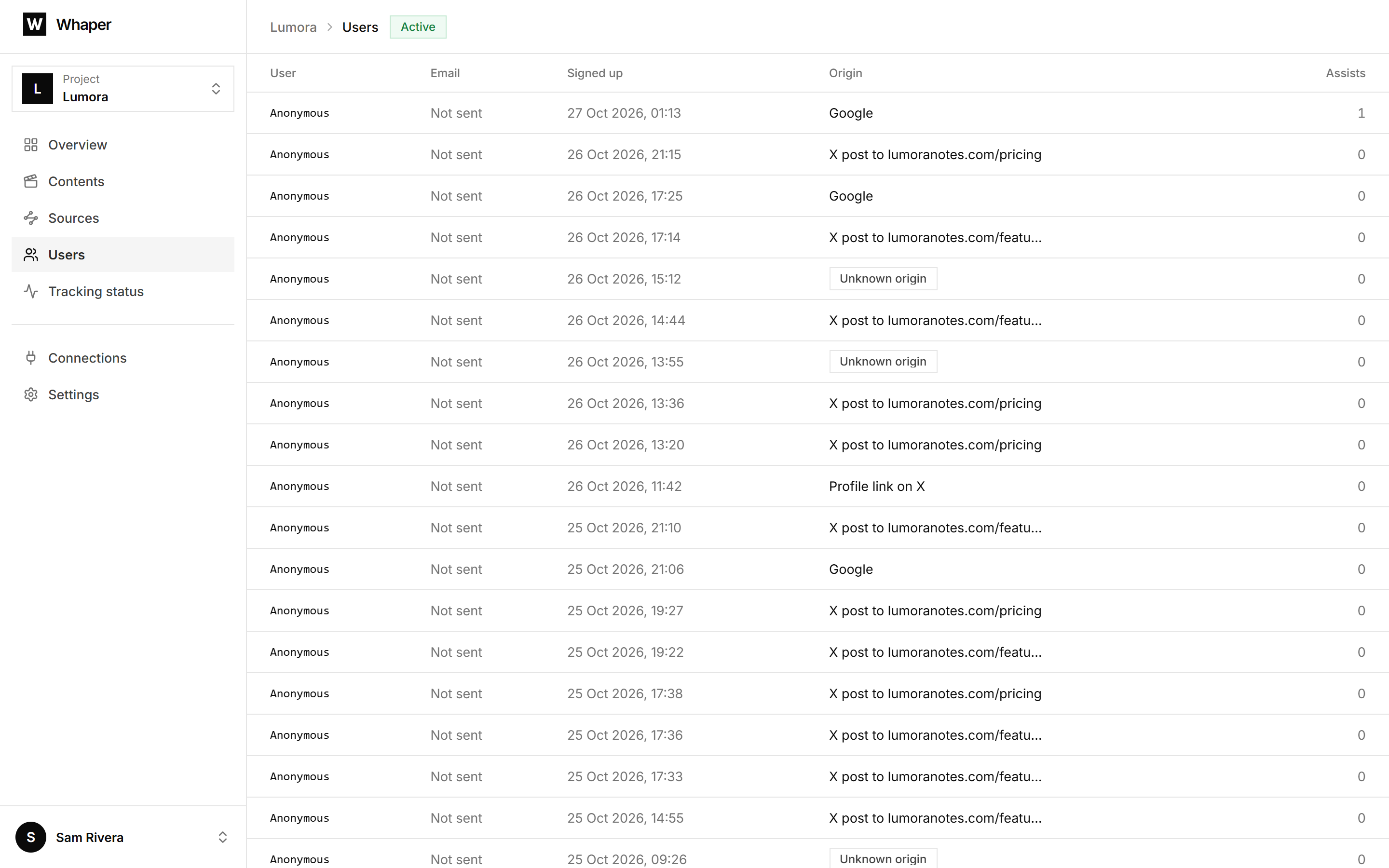Select Google origin at 26 Oct 17:25
Screen dimensions: 1389x868
click(x=851, y=196)
